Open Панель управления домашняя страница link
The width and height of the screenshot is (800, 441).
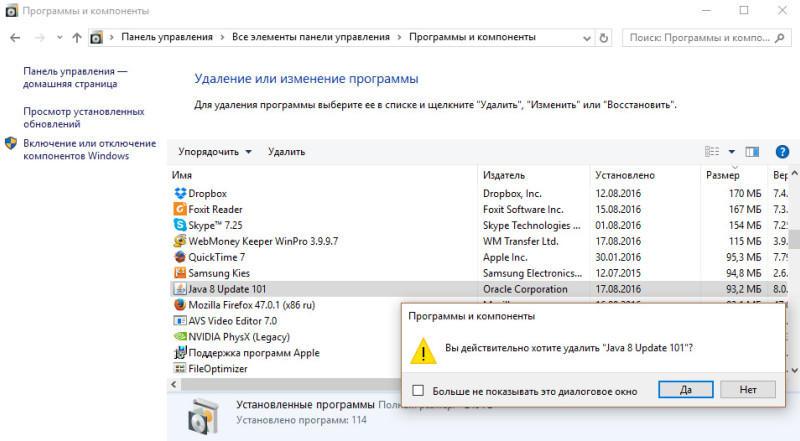tap(75, 78)
